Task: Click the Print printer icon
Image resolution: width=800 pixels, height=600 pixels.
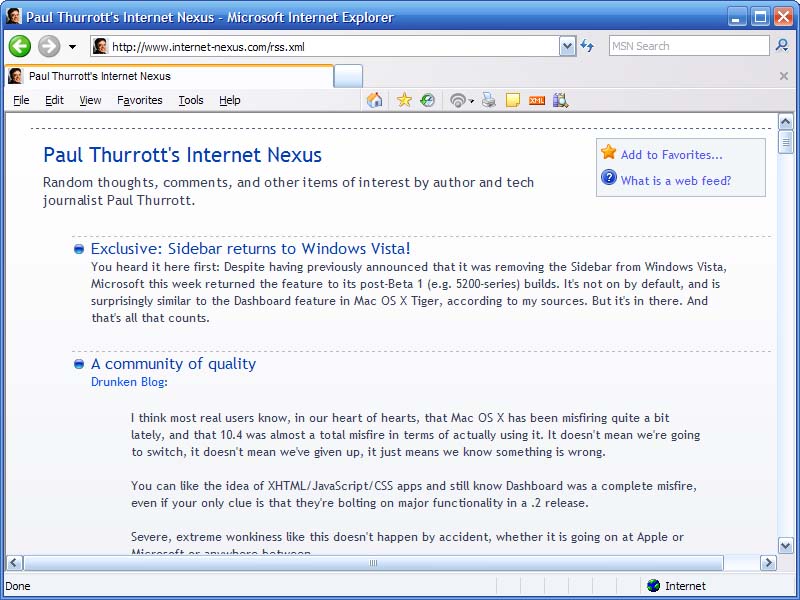Action: pyautogui.click(x=489, y=100)
